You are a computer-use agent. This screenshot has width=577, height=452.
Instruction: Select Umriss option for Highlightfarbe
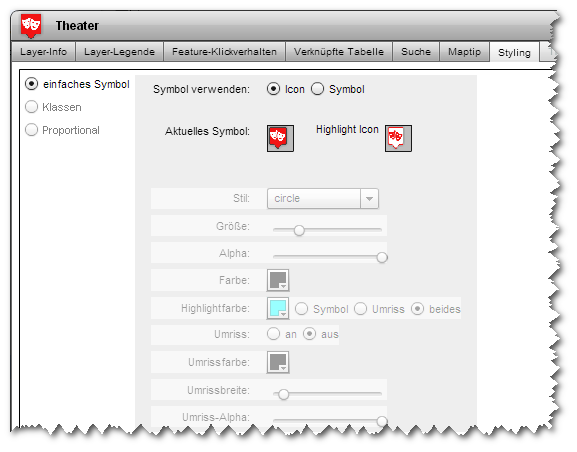point(361,309)
